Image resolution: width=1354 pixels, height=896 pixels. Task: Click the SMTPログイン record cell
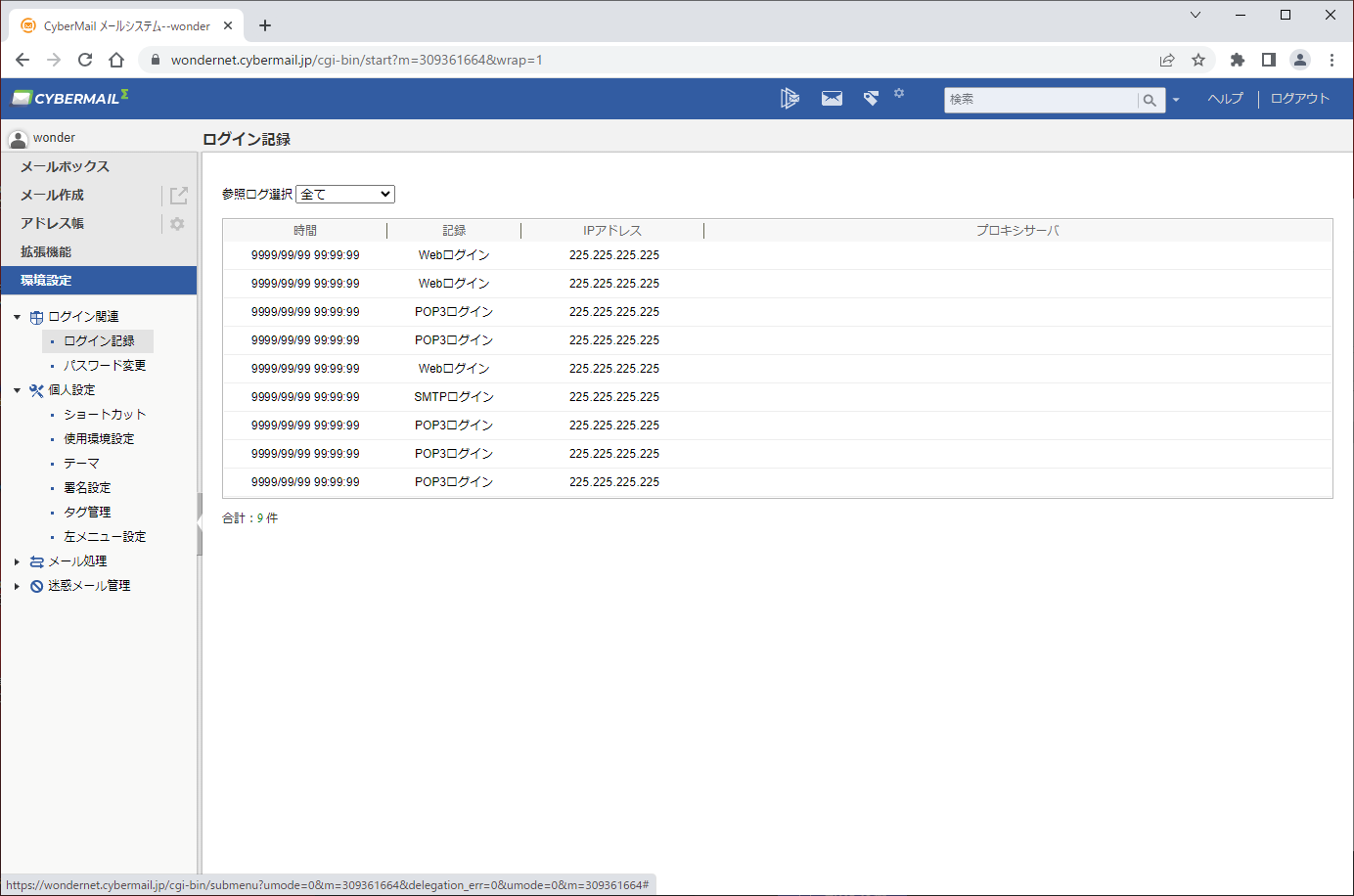point(454,397)
